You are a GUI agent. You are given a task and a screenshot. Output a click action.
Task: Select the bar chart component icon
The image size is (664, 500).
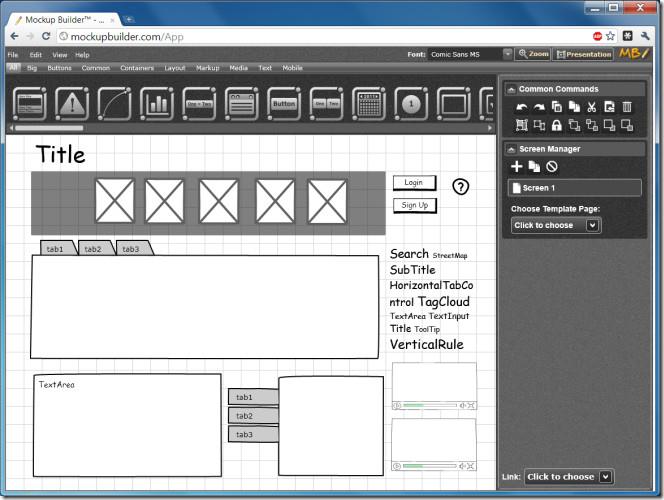156,103
